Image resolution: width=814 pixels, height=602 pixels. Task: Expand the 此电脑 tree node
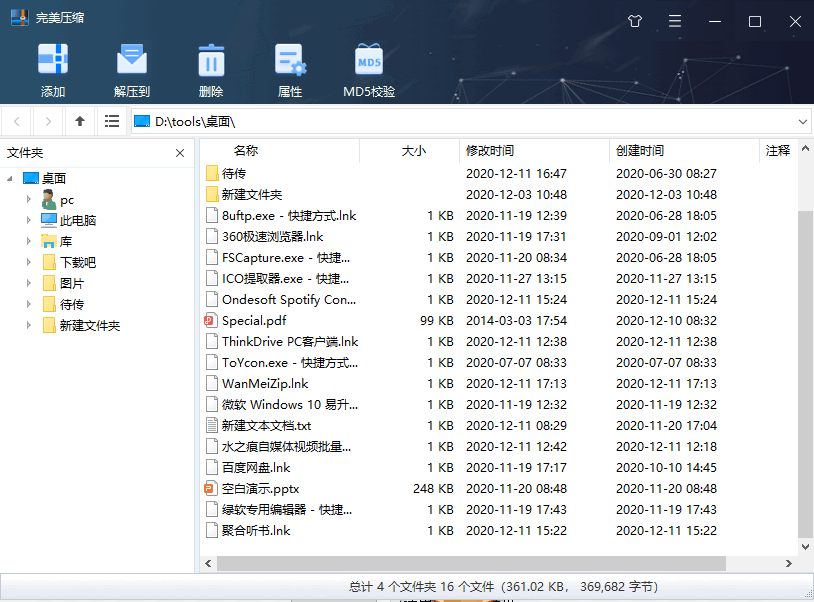(x=29, y=221)
